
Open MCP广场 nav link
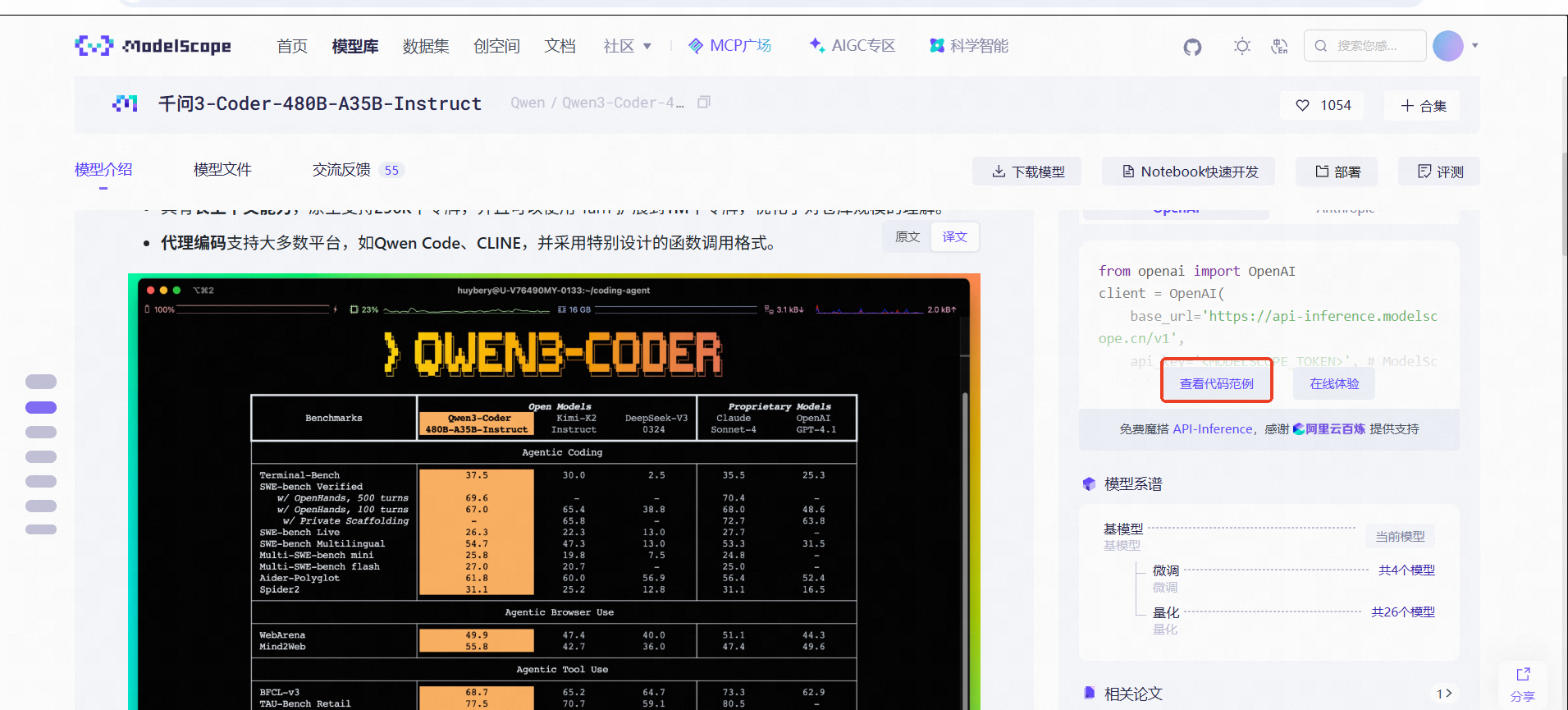729,46
